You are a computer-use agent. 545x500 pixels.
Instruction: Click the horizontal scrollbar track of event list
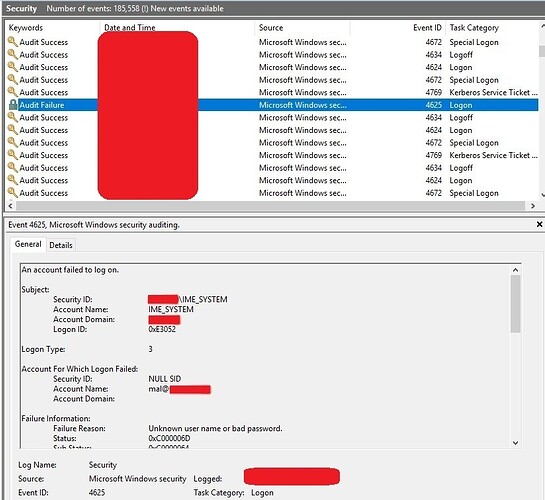(x=270, y=206)
